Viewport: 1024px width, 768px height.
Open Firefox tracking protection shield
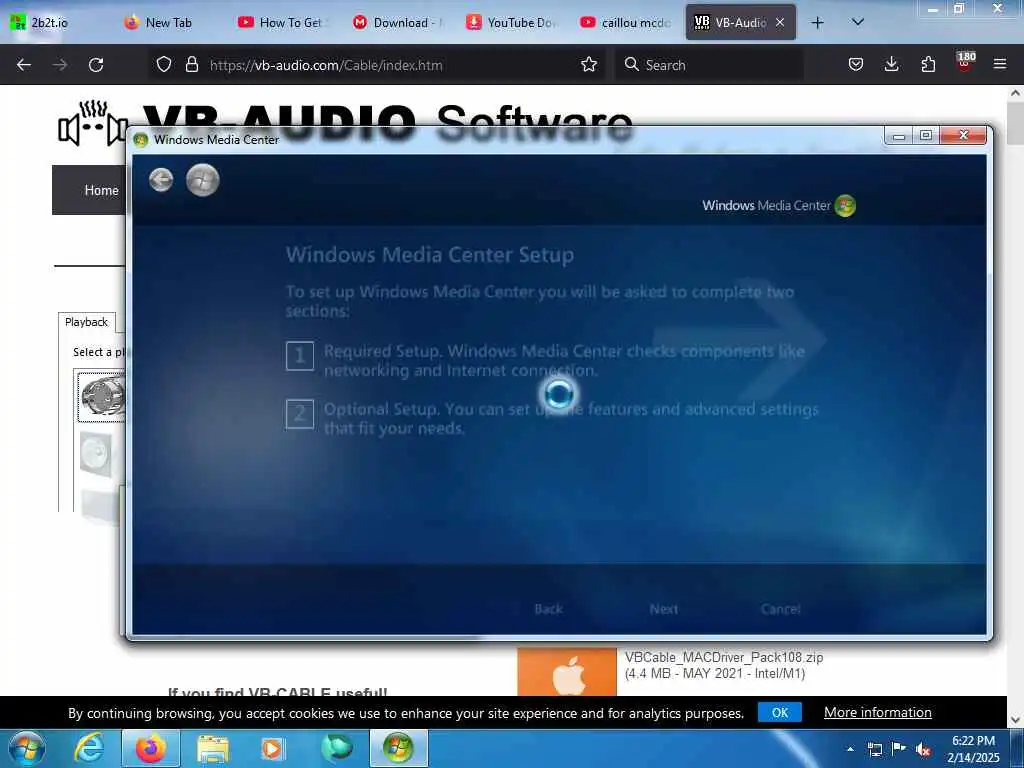coord(164,65)
